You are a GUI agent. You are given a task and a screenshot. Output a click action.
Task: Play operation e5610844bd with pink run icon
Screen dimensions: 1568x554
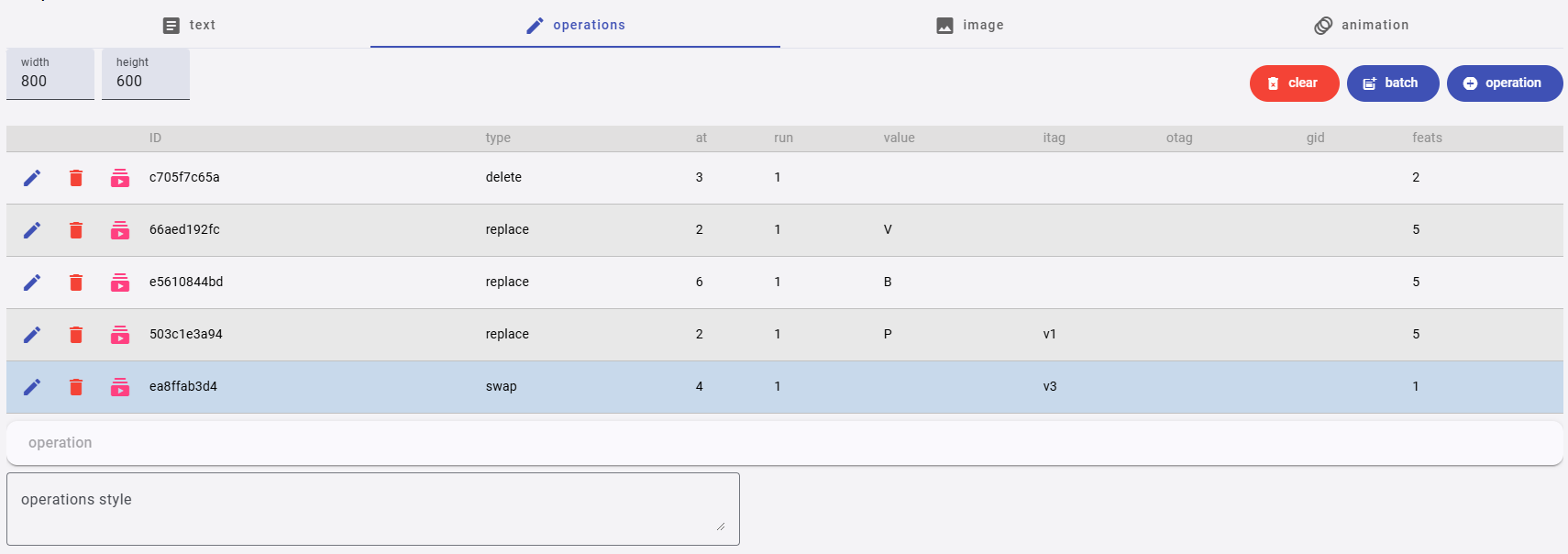click(x=120, y=283)
